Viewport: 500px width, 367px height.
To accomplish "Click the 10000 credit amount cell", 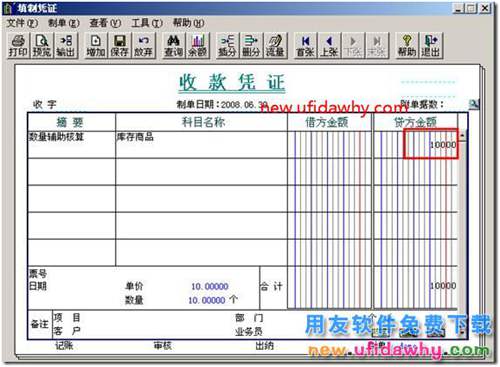I will (x=415, y=145).
